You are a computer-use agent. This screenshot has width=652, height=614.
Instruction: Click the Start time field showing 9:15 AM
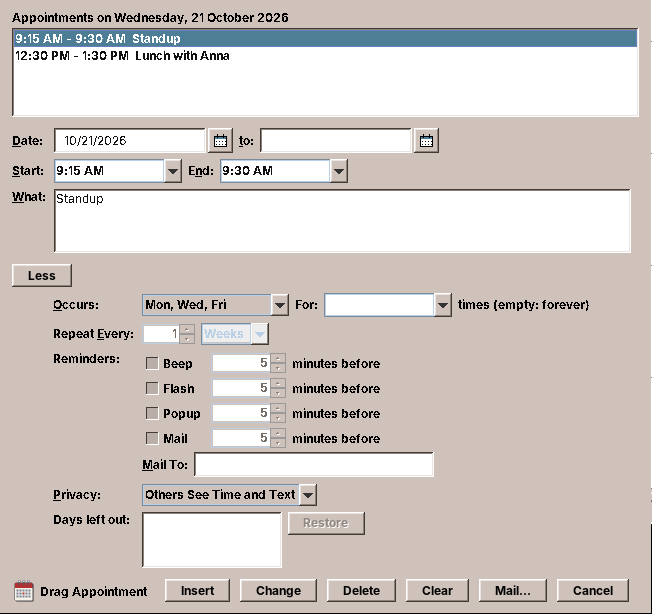(x=109, y=171)
